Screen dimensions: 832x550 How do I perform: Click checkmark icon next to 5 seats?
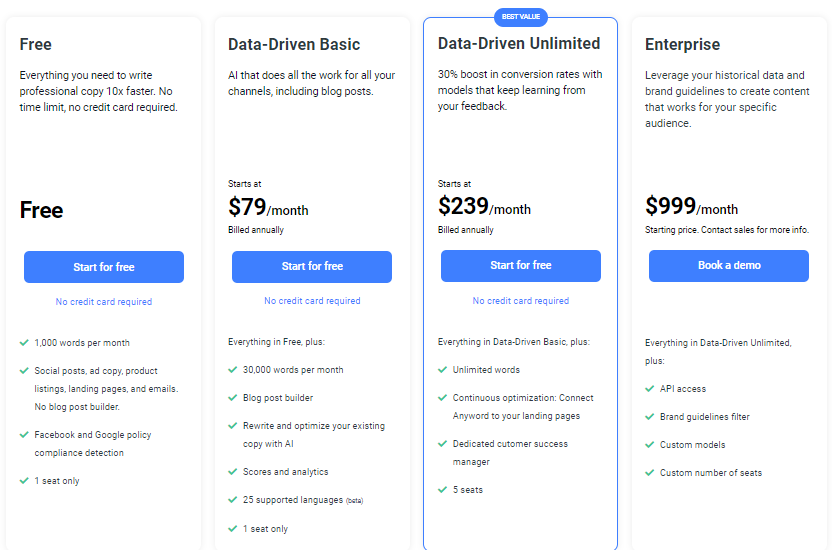[442, 490]
